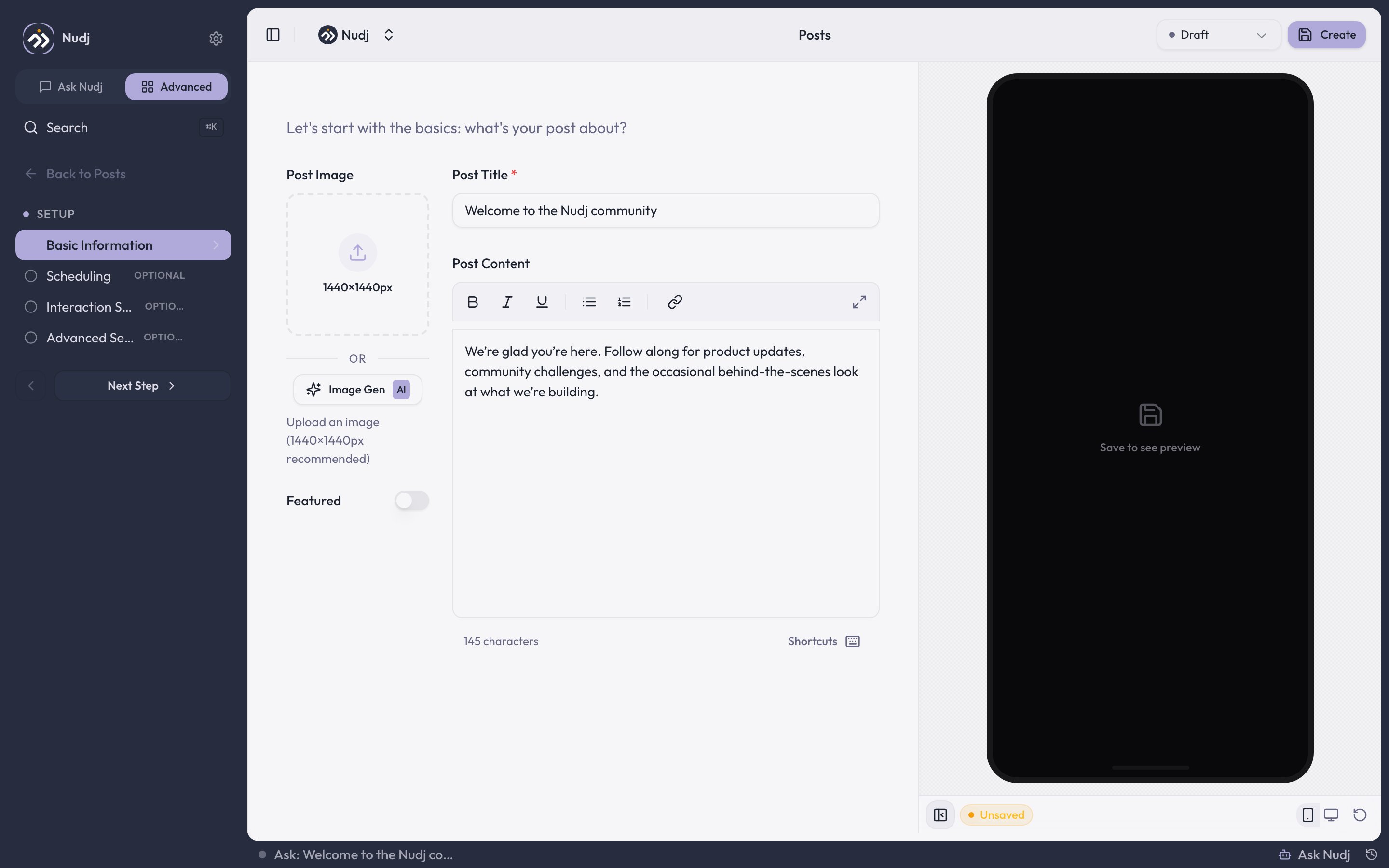This screenshot has height=868, width=1389.
Task: Open the history icon in bottom bar
Action: click(x=1371, y=855)
